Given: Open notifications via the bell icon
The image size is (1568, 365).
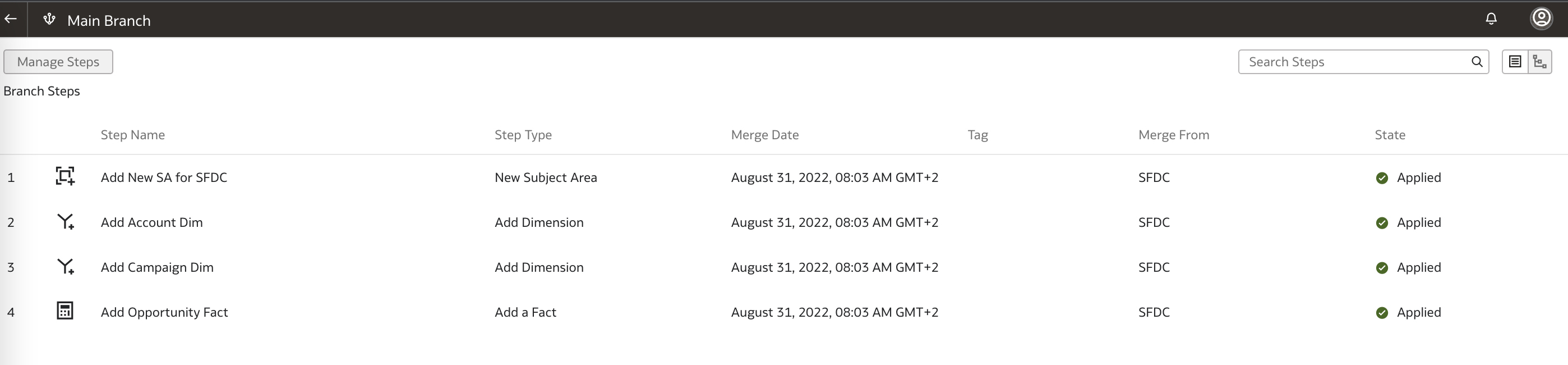Looking at the screenshot, I should 1491,19.
